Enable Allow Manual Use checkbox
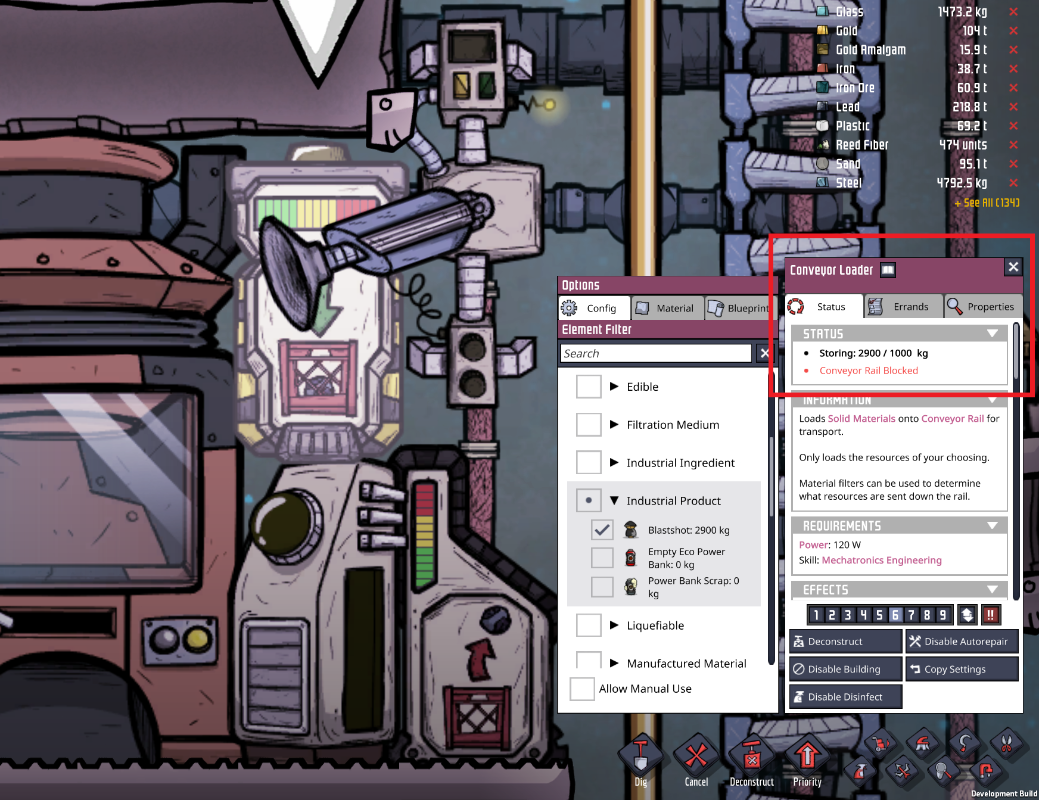Screen dimensions: 1039x800 582,689
